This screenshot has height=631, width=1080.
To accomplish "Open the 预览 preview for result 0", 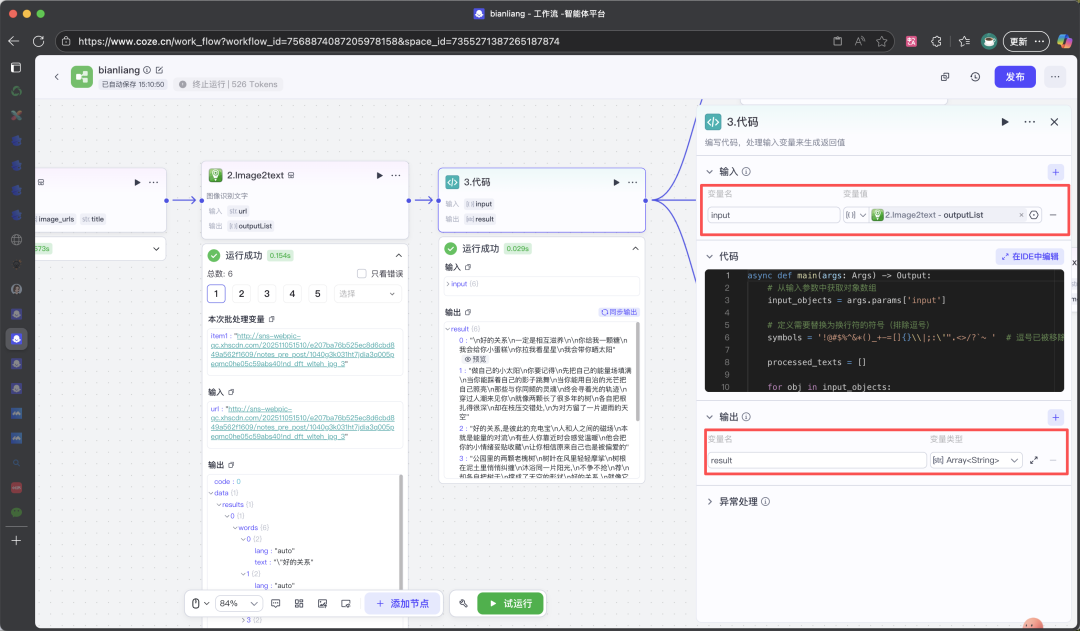I will 475,359.
